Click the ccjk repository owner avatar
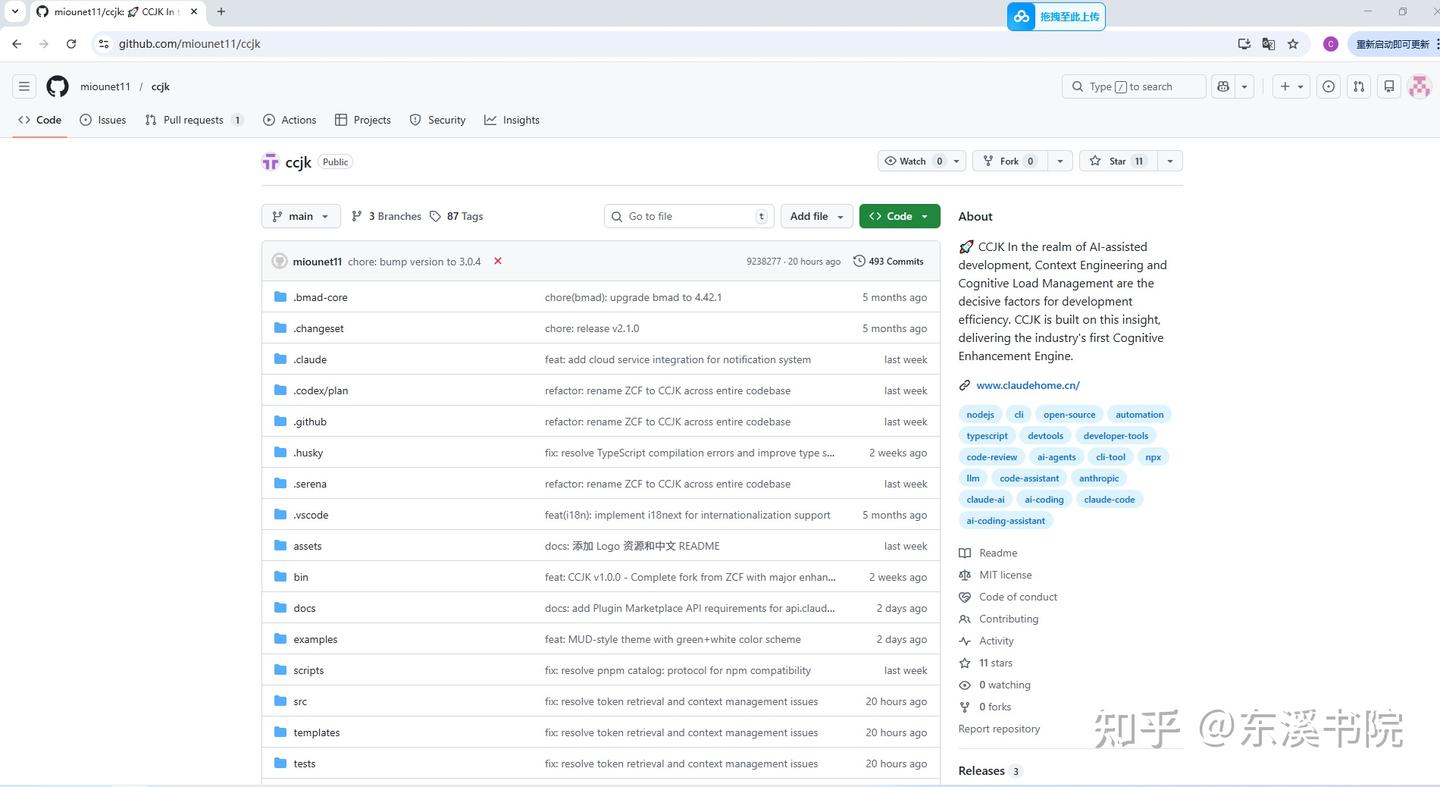The image size is (1440, 787). coord(270,162)
